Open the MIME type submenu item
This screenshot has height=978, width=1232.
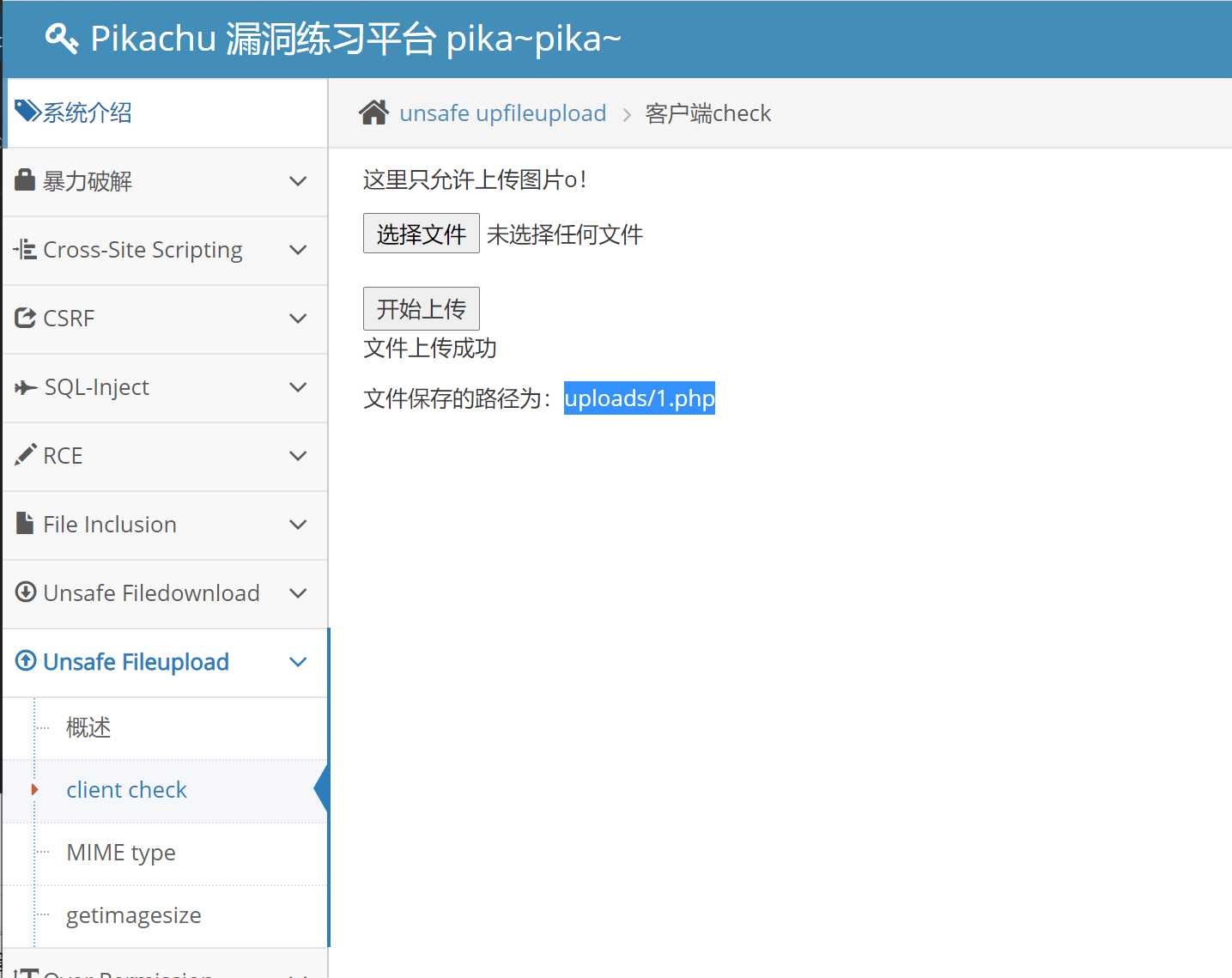(121, 853)
